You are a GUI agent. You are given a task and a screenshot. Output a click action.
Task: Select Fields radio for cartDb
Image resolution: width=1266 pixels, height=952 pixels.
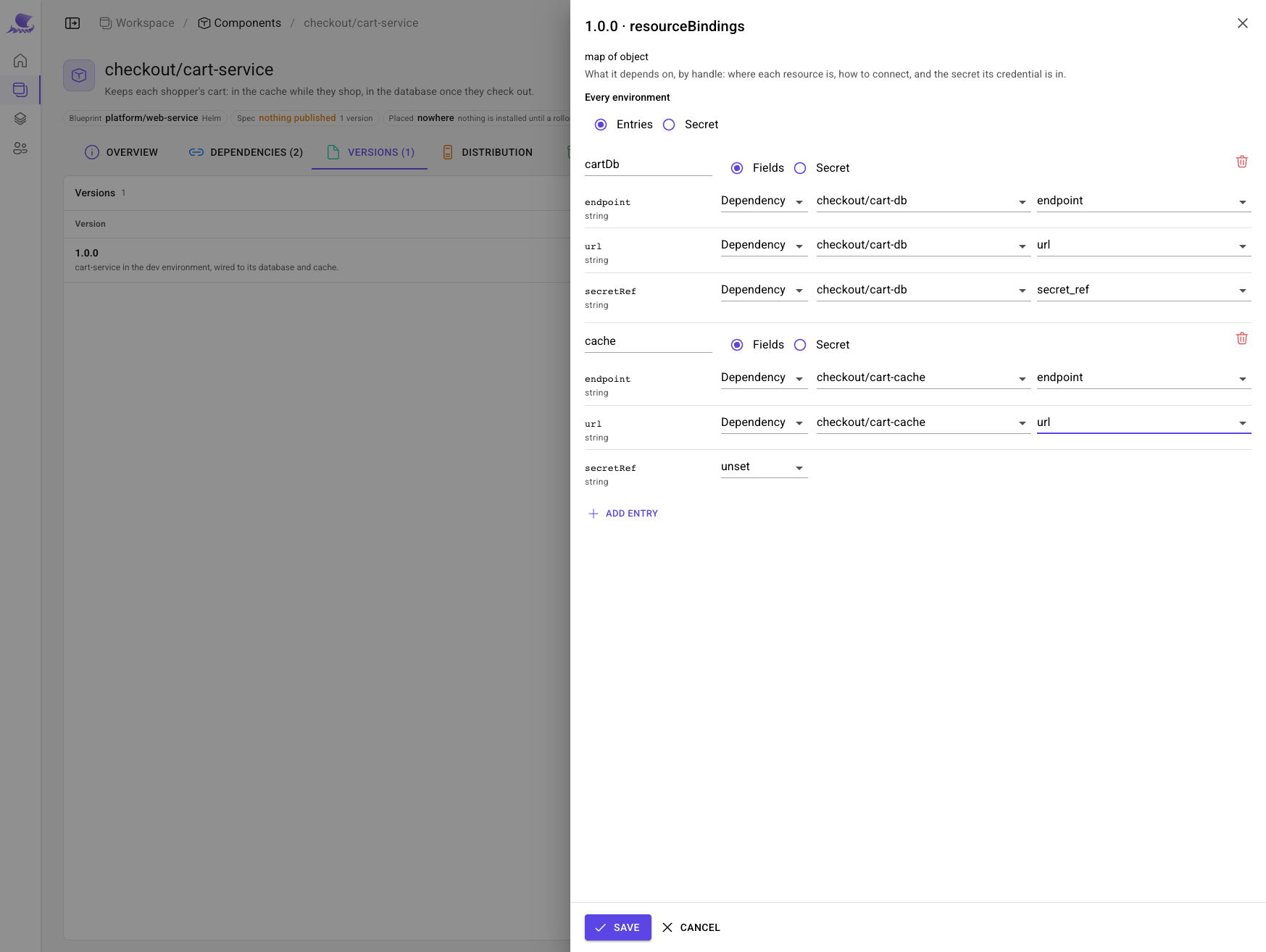(x=737, y=168)
